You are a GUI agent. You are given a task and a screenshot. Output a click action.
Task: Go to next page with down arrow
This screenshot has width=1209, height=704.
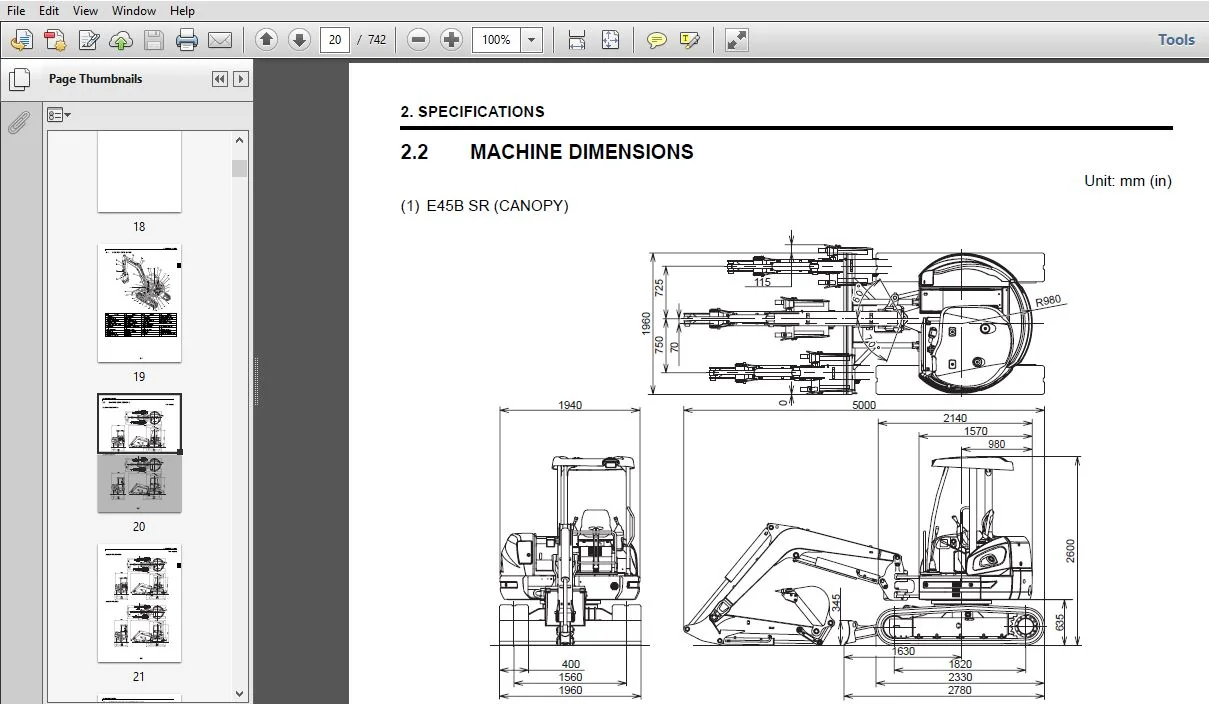coord(299,40)
